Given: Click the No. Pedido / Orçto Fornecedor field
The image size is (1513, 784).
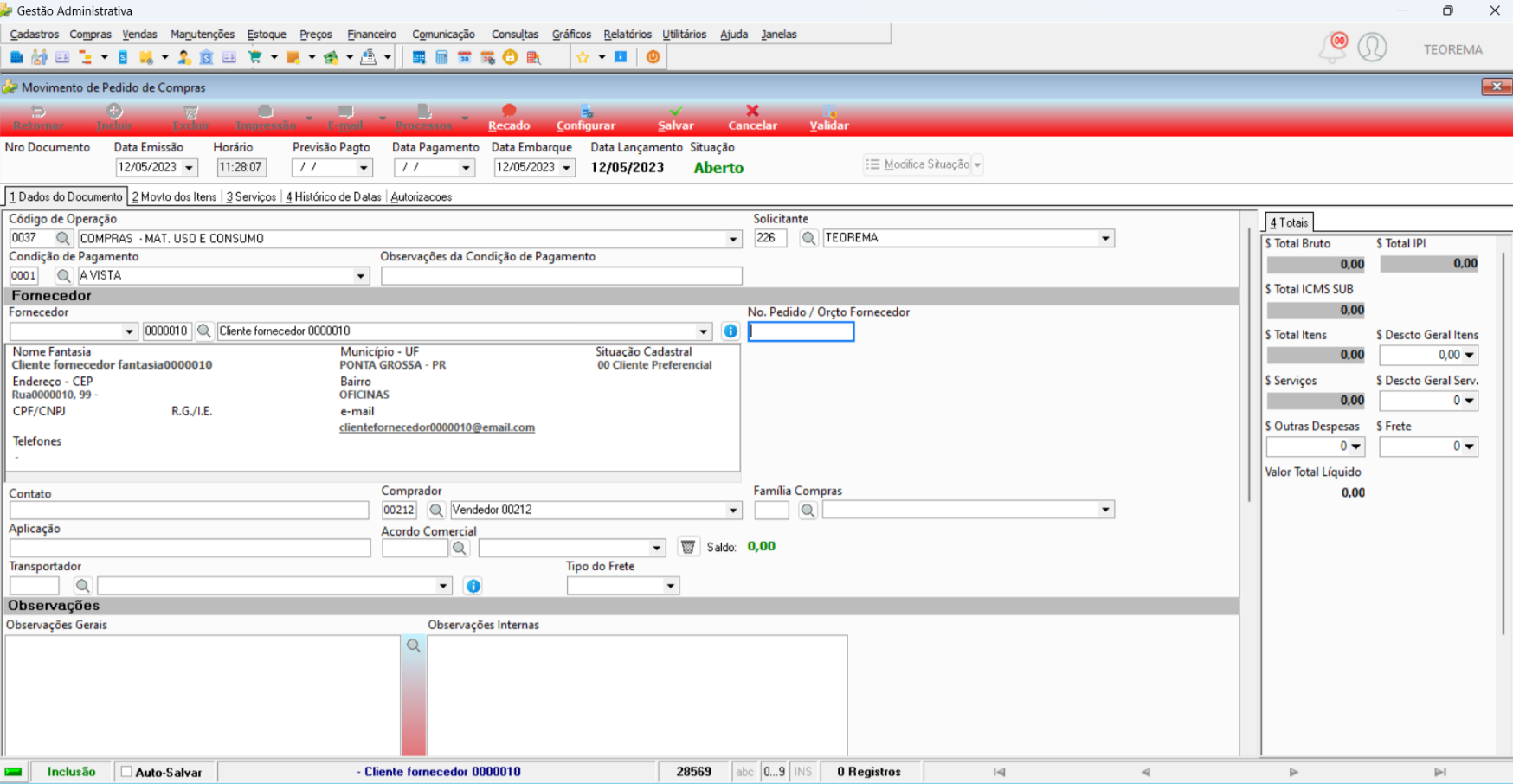Looking at the screenshot, I should coord(802,331).
